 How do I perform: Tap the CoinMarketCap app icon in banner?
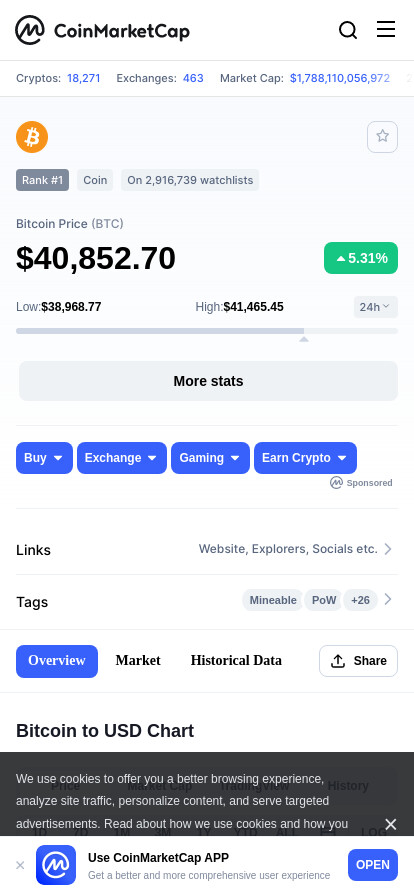tap(56, 865)
